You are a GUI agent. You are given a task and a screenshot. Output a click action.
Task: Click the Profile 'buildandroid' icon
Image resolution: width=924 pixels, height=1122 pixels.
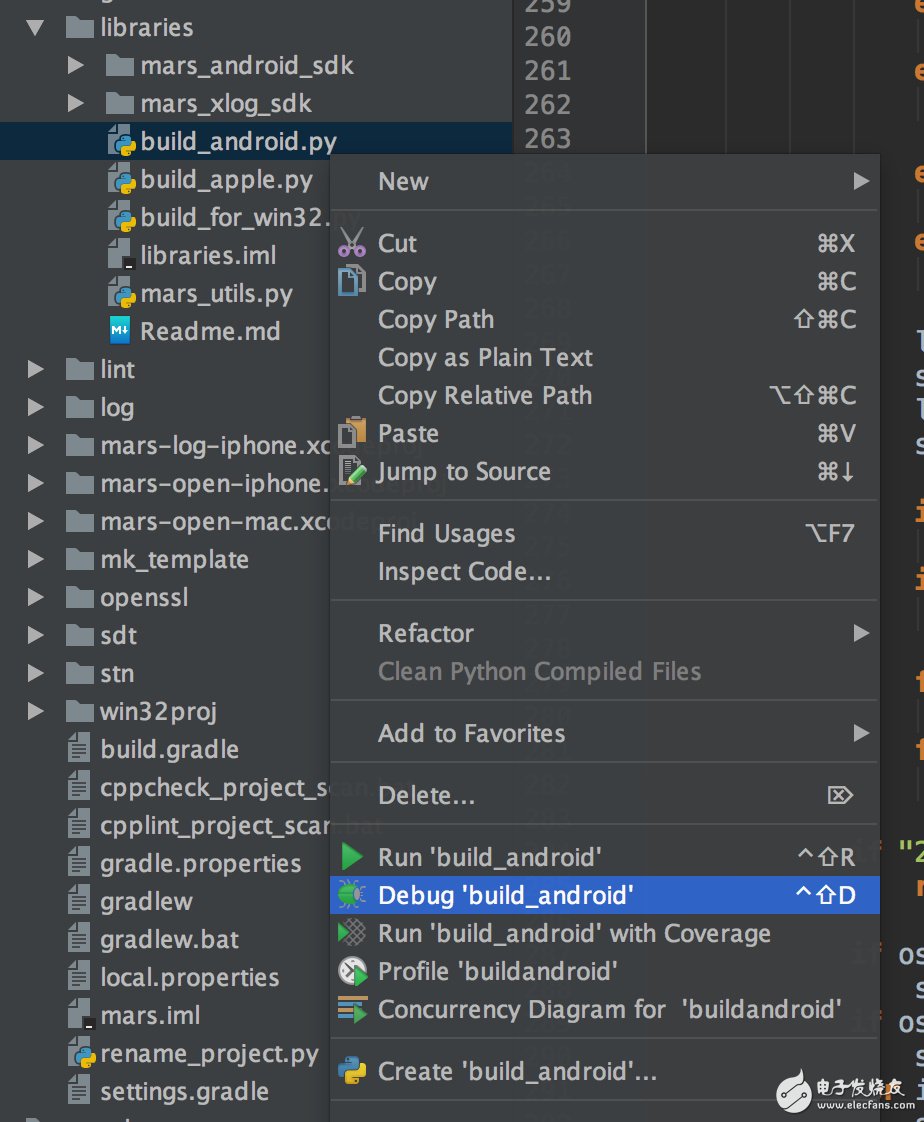coord(352,971)
